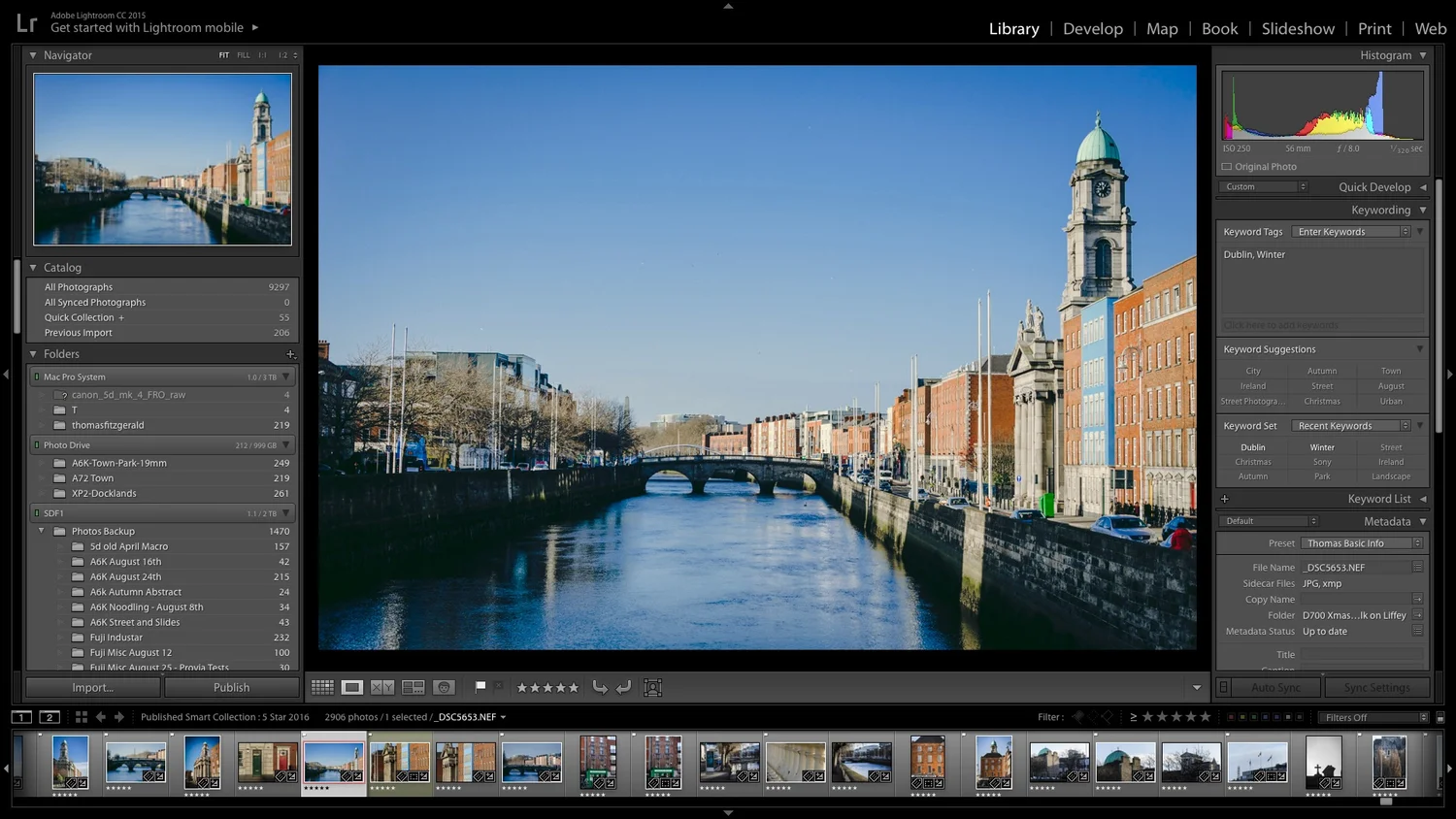Viewport: 1456px width, 819px height.
Task: Collapse the Navigator panel
Action: pyautogui.click(x=33, y=55)
